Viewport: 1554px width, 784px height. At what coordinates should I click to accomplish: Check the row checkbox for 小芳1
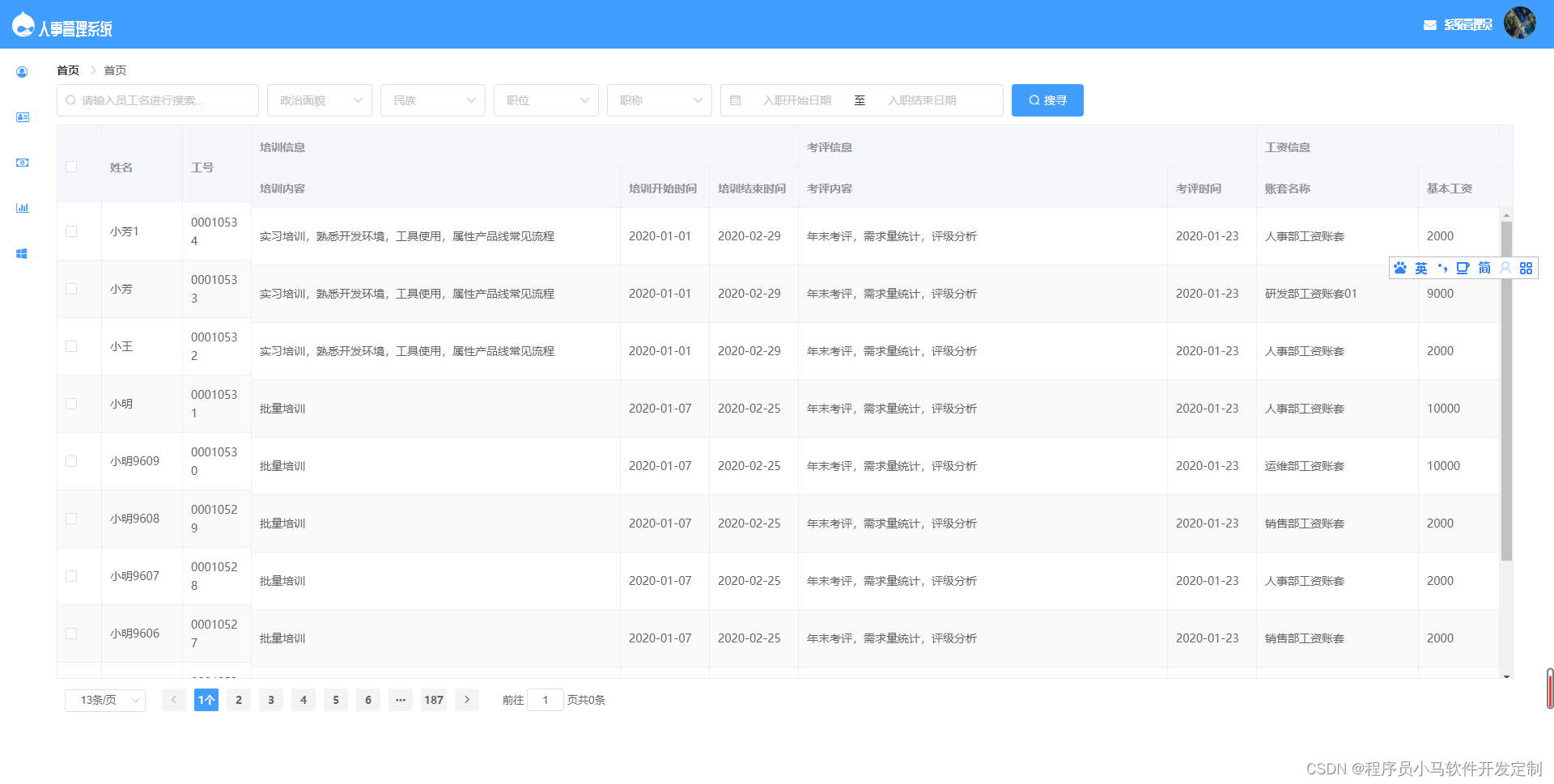[x=71, y=231]
